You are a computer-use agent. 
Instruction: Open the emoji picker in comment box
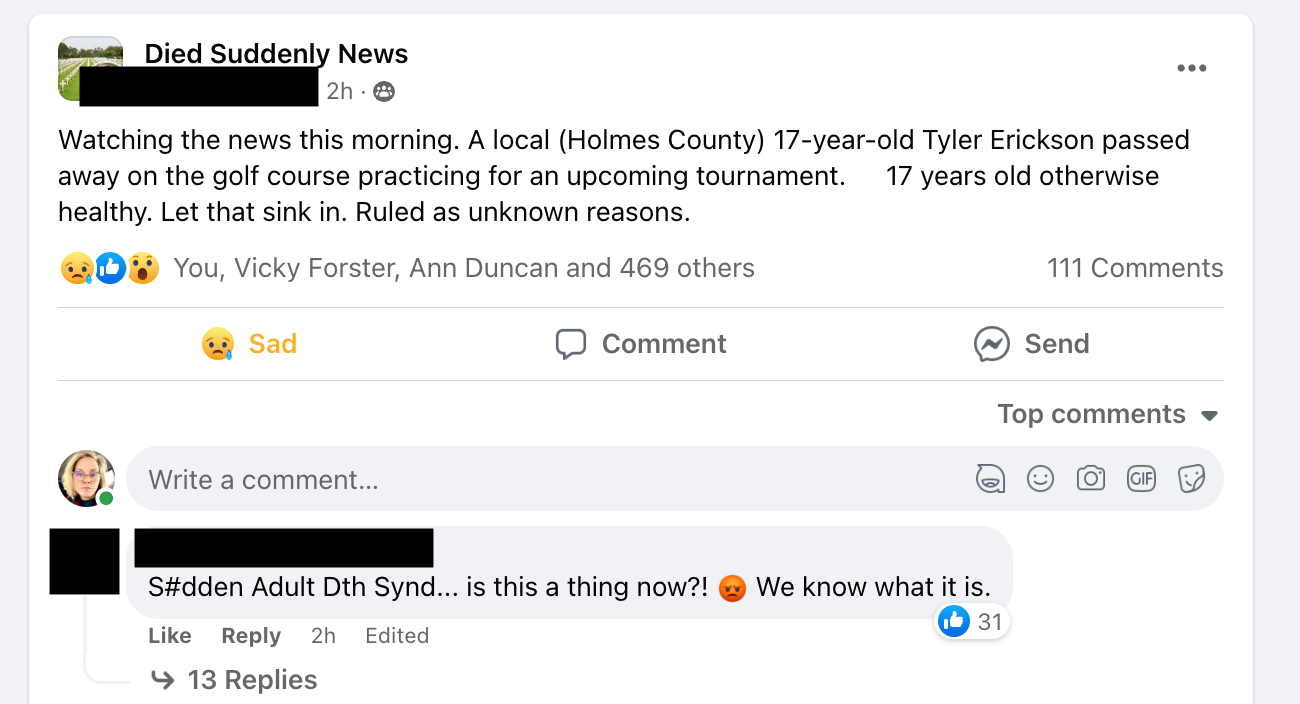[1040, 479]
